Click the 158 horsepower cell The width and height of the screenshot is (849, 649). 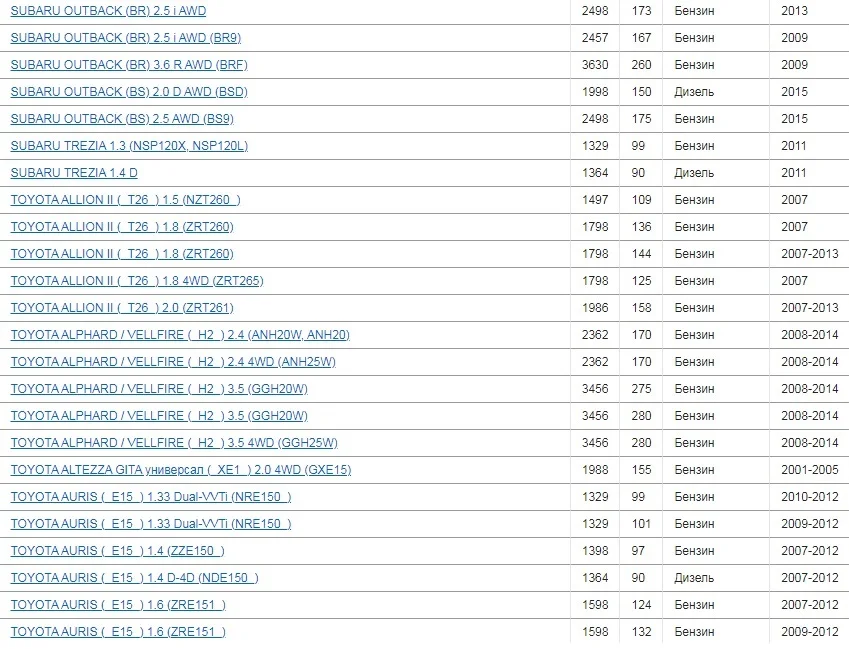point(641,309)
